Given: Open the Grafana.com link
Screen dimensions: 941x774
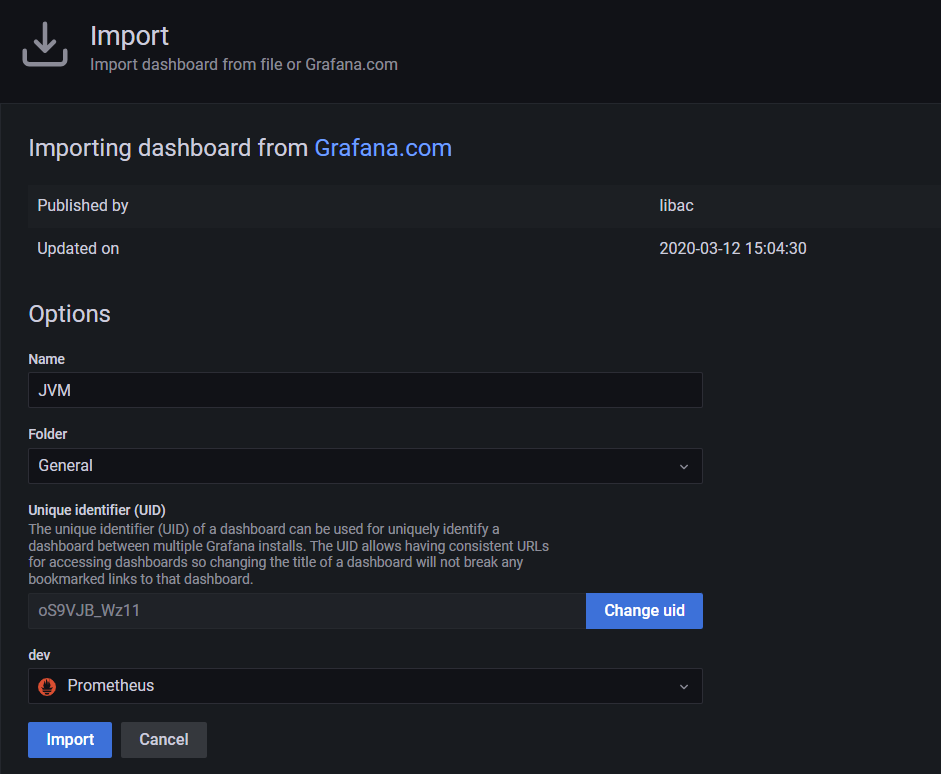Looking at the screenshot, I should tap(383, 148).
